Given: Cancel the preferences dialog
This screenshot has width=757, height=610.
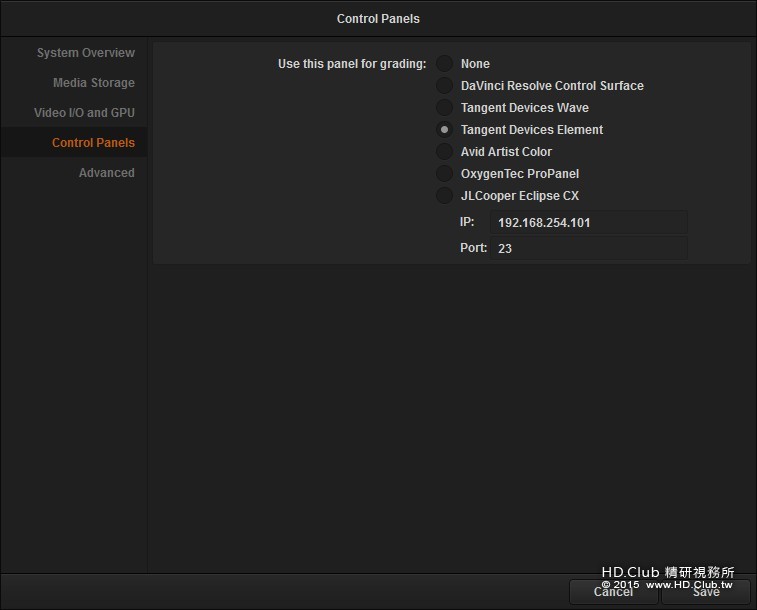Looking at the screenshot, I should [613, 592].
